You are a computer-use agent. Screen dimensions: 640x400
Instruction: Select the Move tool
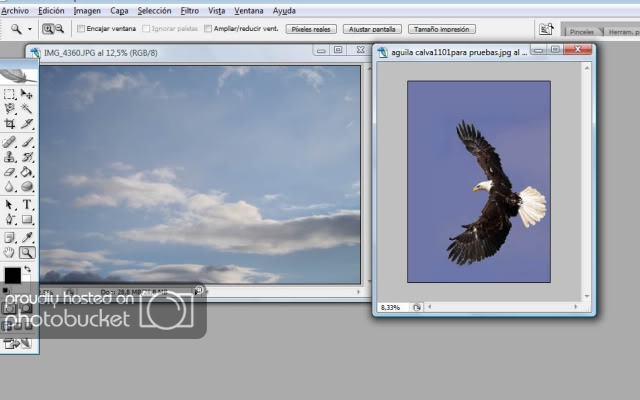(x=27, y=94)
